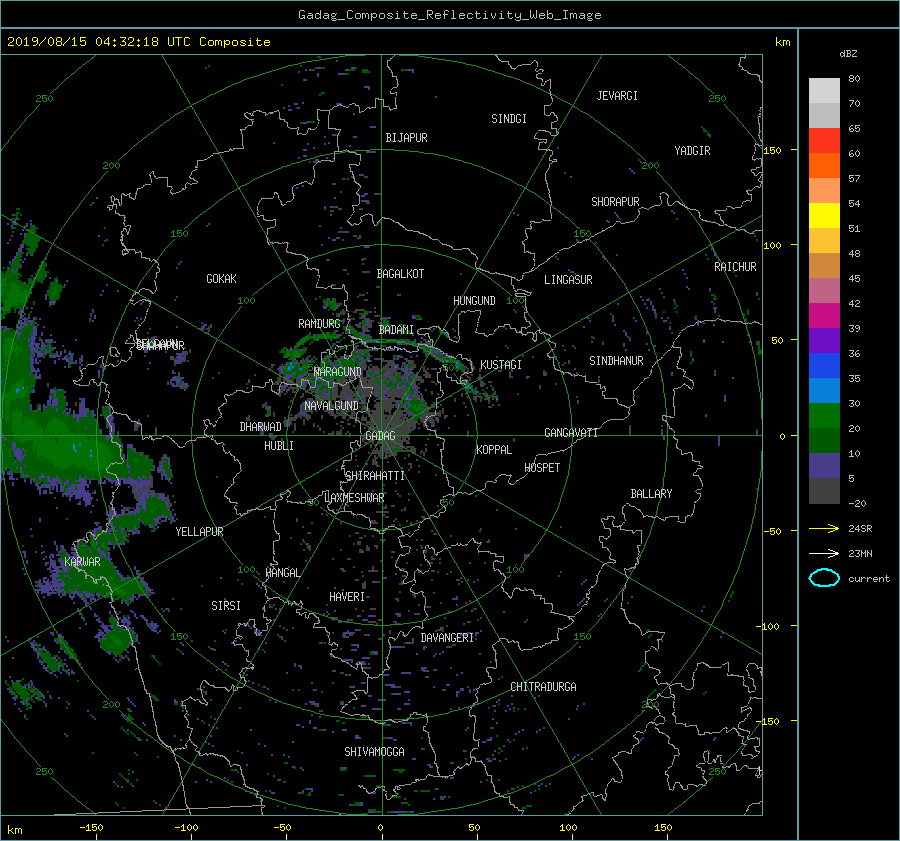Click the HAVERI city label
Screen dimensions: 900x841
[x=347, y=597]
